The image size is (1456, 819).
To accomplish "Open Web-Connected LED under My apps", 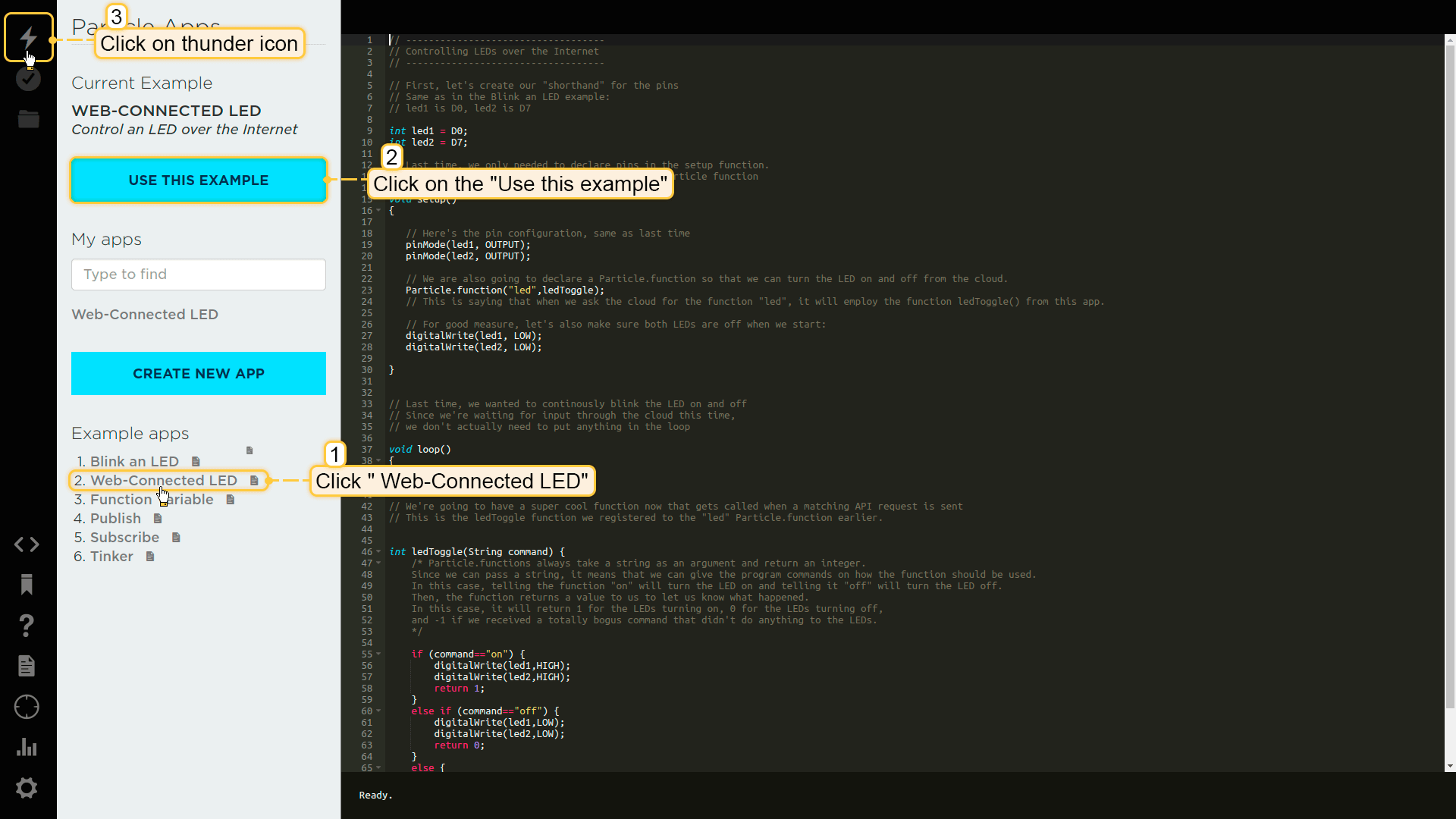I will [x=145, y=315].
